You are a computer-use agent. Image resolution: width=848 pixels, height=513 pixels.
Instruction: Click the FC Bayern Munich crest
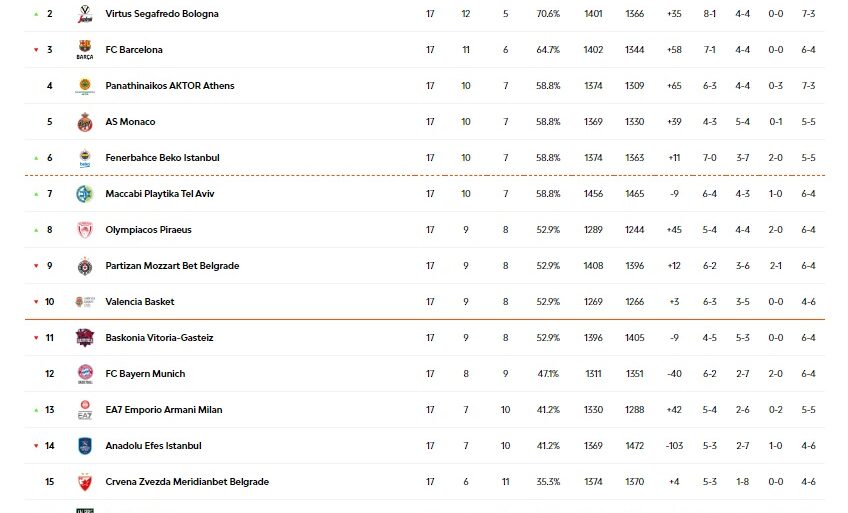coord(85,374)
